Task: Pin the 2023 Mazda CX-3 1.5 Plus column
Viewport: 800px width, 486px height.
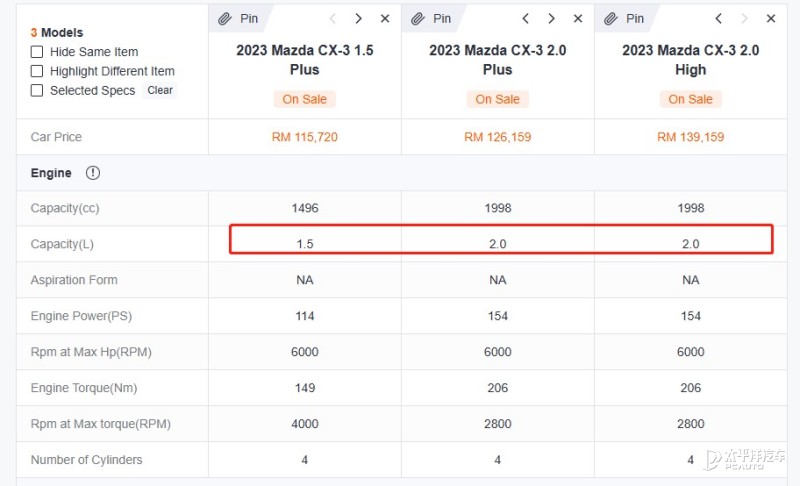Action: tap(239, 19)
